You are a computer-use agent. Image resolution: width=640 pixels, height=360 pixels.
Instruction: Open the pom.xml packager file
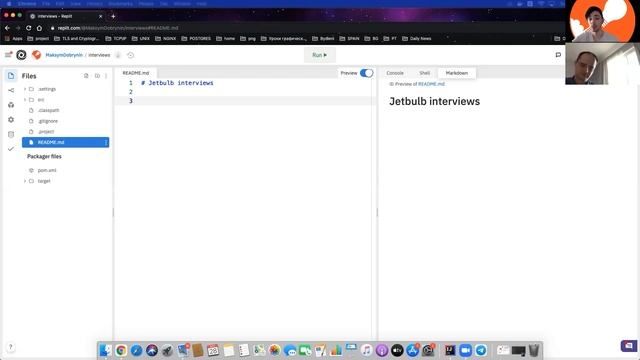point(47,170)
